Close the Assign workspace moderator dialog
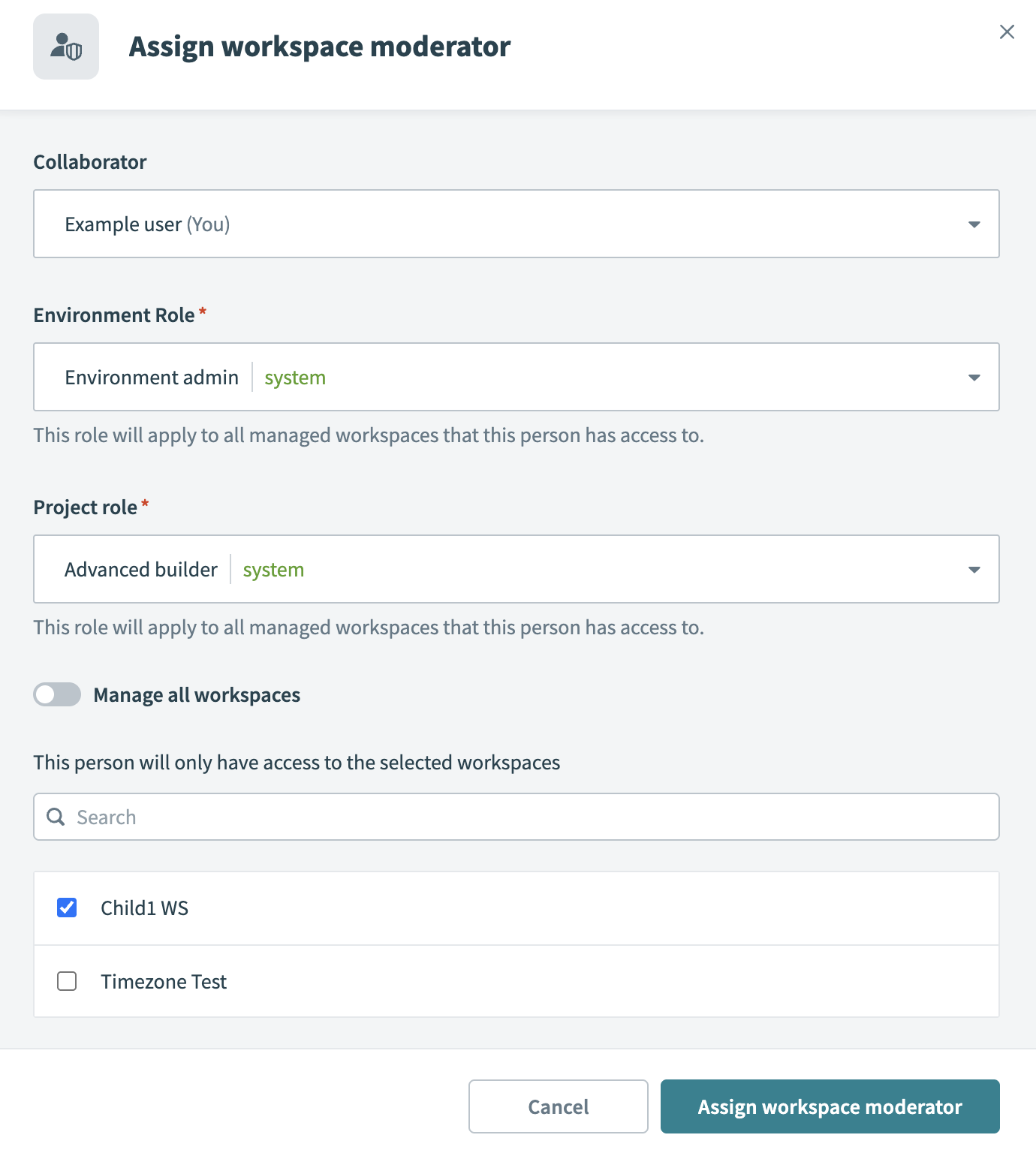The height and width of the screenshot is (1156, 1036). tap(1007, 32)
